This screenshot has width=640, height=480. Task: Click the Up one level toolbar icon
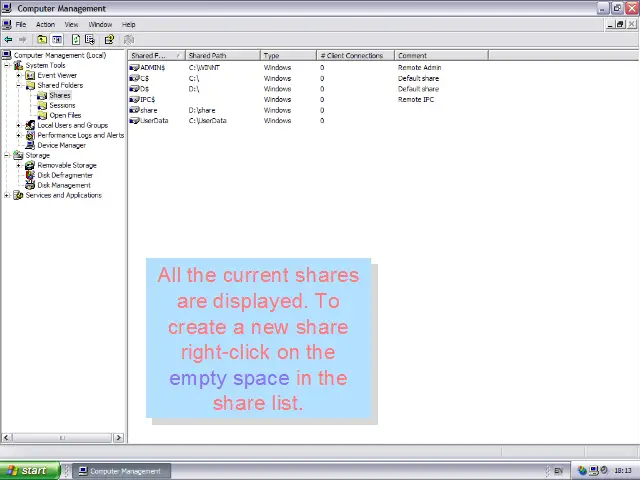tap(41, 40)
